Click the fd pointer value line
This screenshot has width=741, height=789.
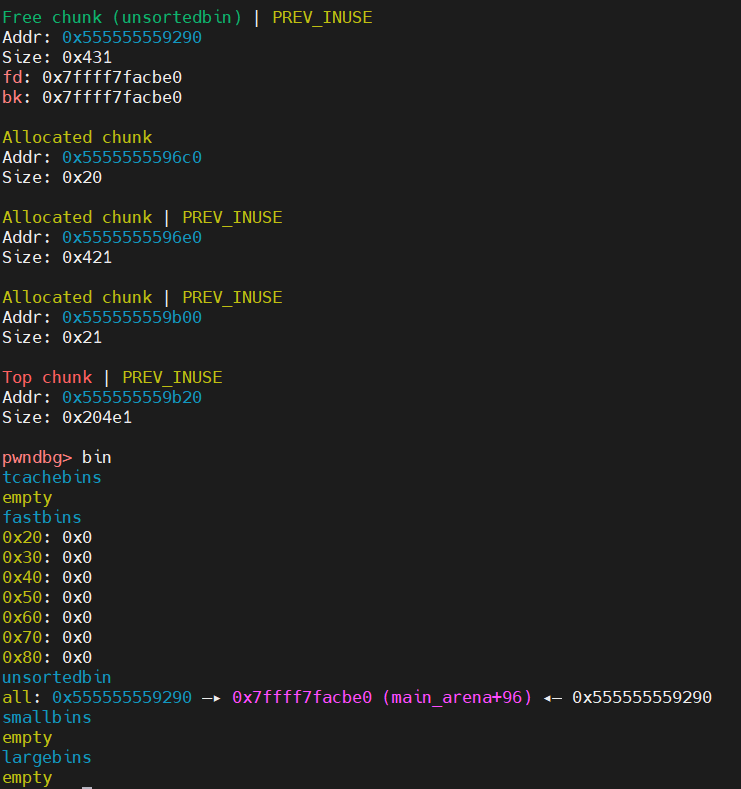tap(111, 77)
